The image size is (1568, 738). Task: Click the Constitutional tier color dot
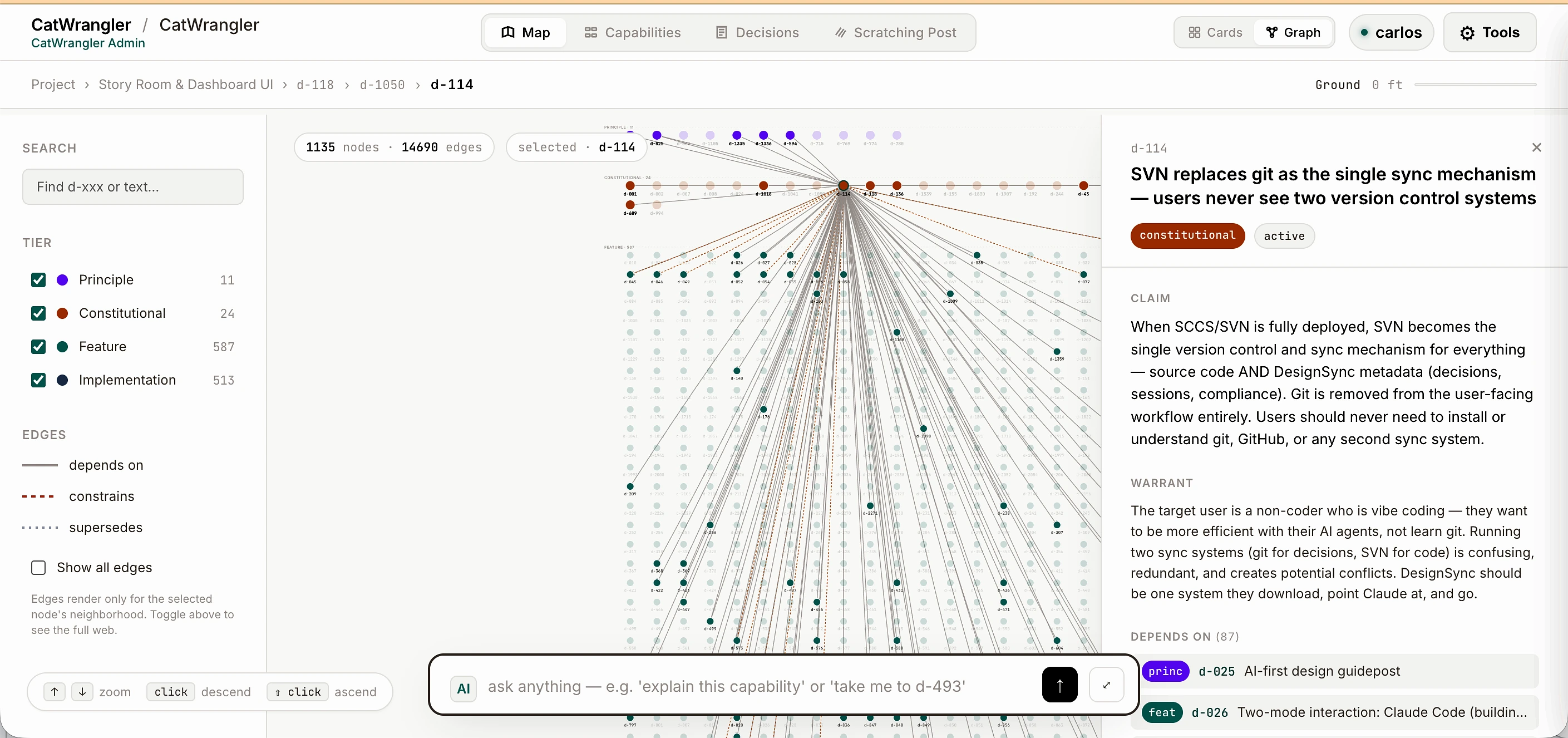(x=62, y=313)
